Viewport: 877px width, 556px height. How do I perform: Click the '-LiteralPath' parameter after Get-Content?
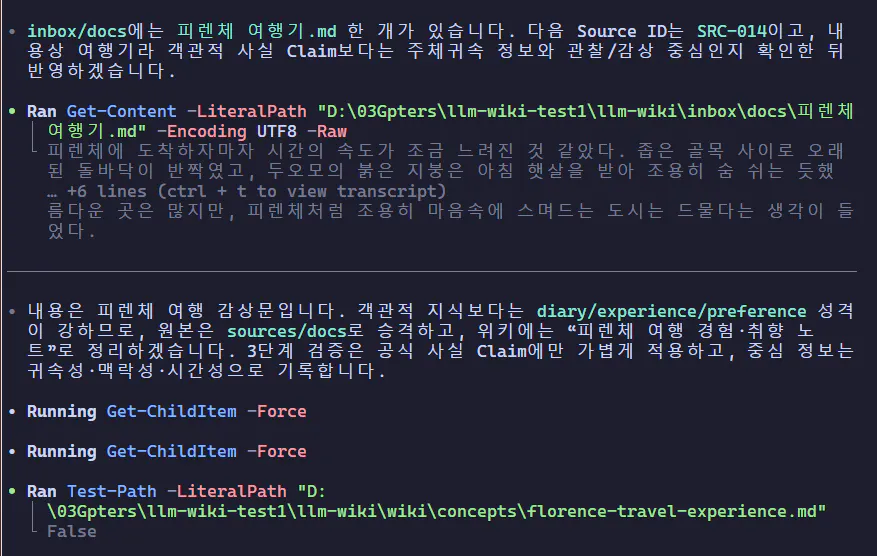(247, 111)
